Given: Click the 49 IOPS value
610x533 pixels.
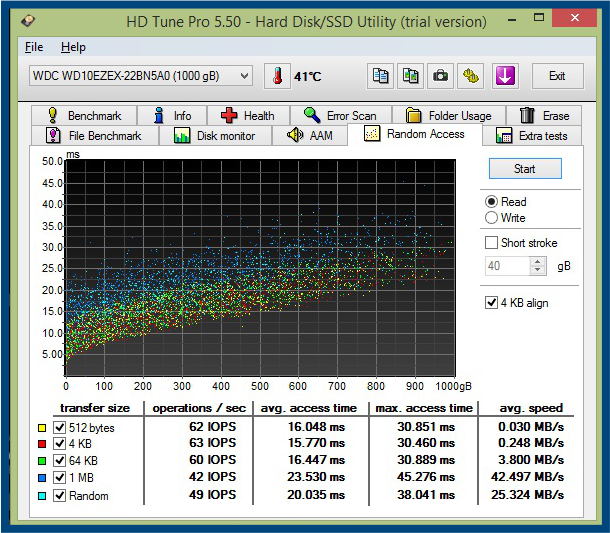Looking at the screenshot, I should click(x=212, y=494).
